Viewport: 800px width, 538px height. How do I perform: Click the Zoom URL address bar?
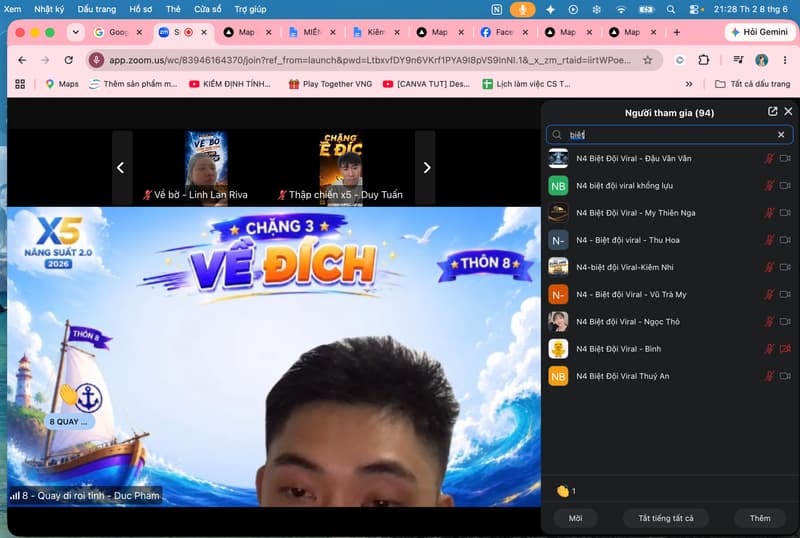(369, 60)
